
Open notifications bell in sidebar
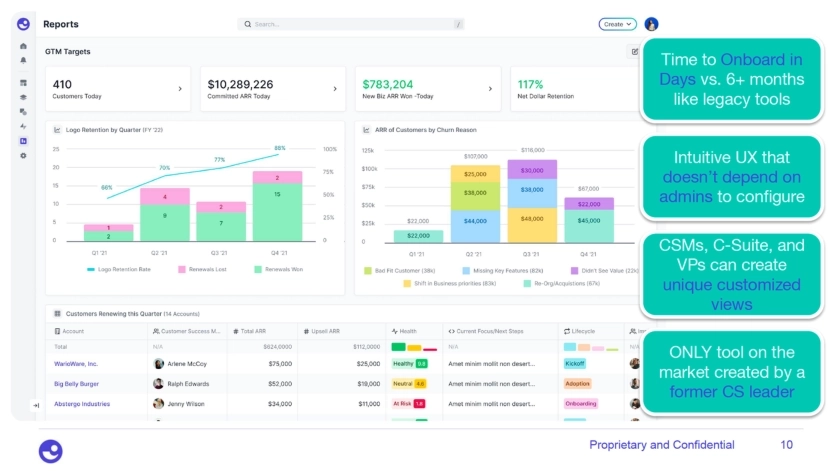[24, 60]
